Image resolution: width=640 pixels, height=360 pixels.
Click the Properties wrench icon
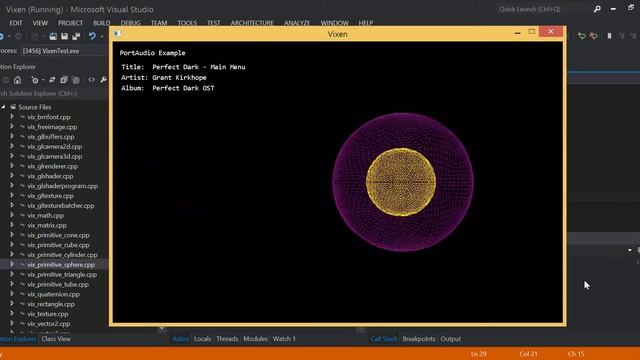click(x=103, y=80)
